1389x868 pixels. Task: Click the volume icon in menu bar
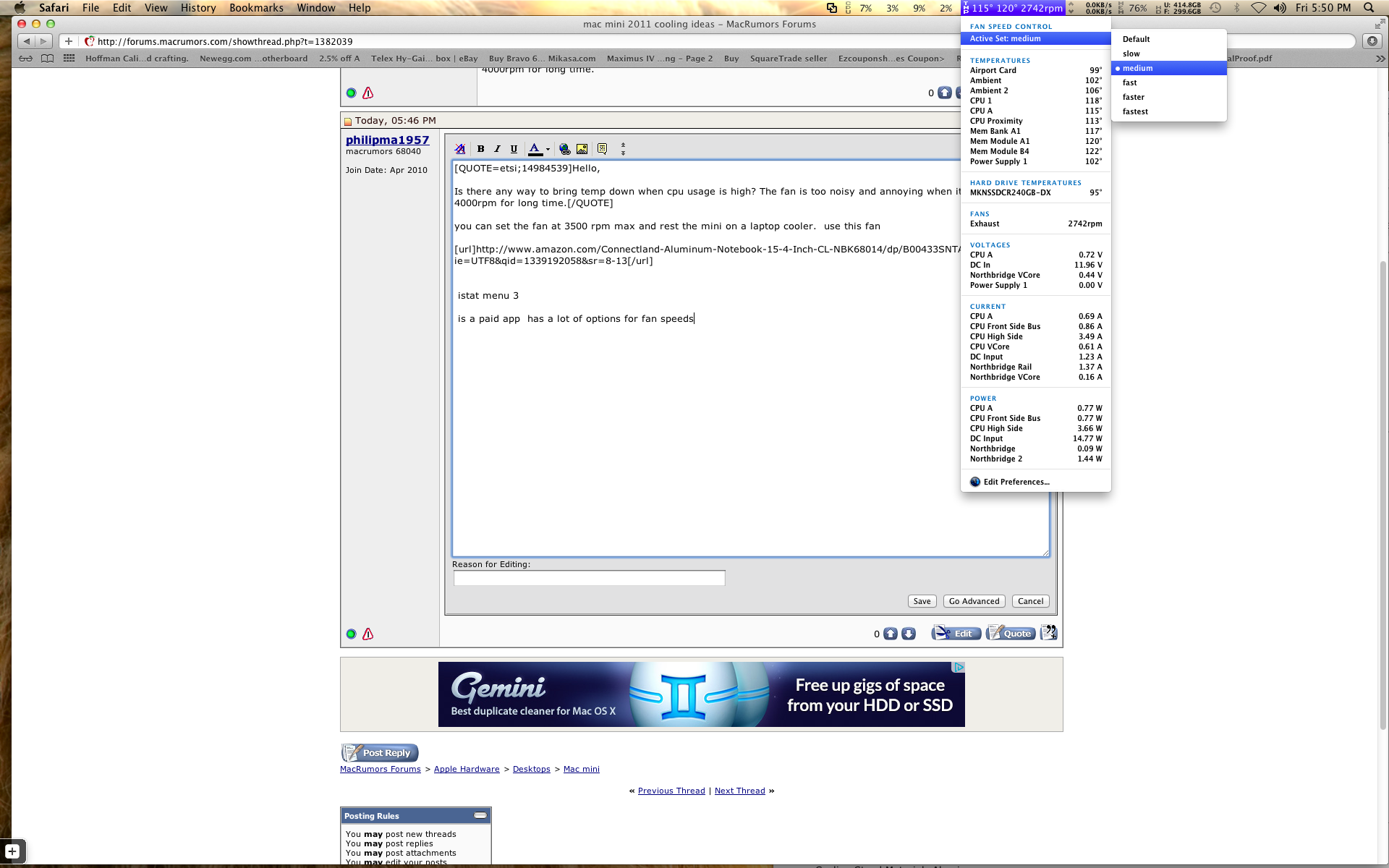1280,8
